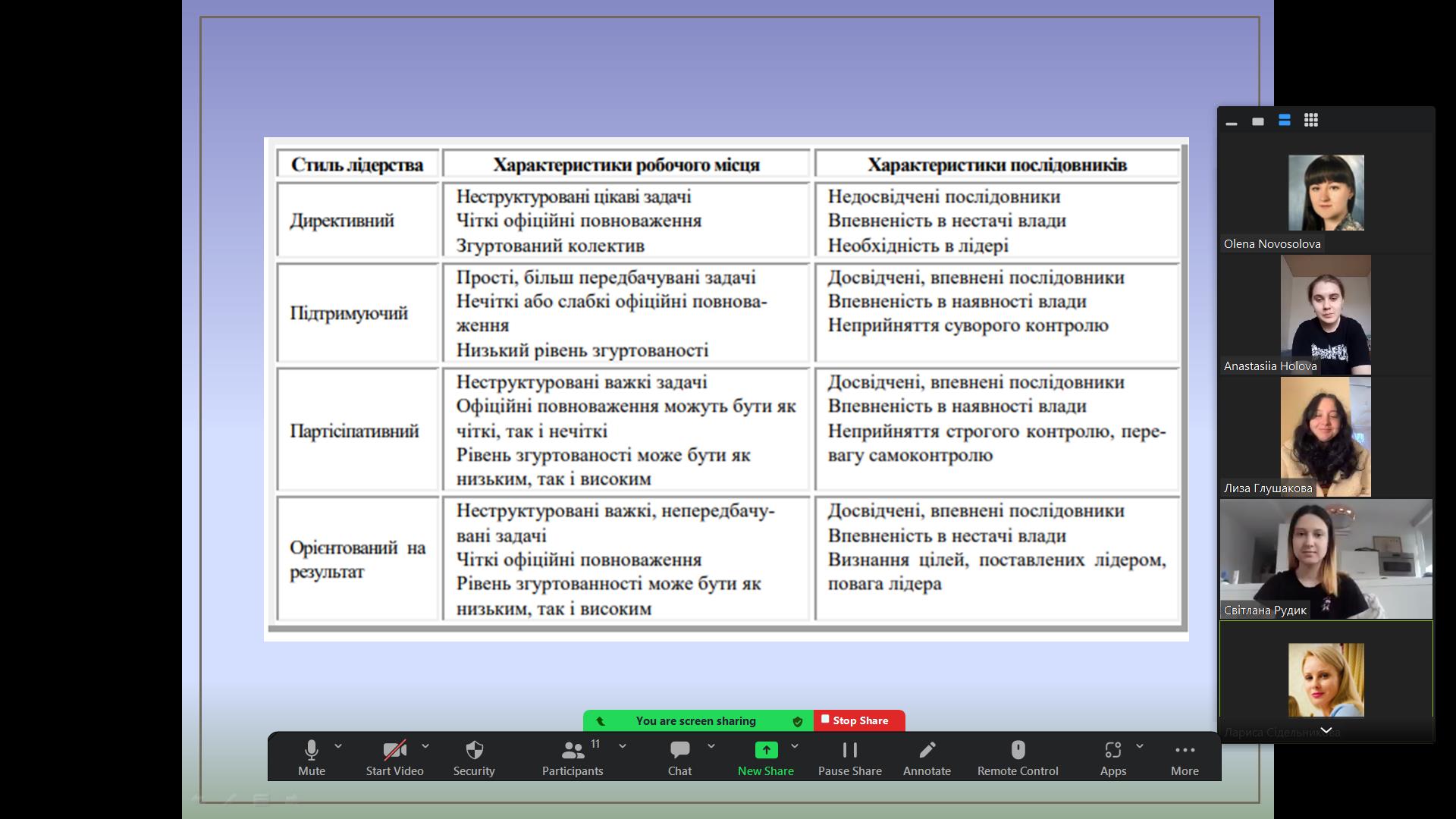This screenshot has height=819, width=1456.
Task: Open the Participants panel
Action: [573, 758]
